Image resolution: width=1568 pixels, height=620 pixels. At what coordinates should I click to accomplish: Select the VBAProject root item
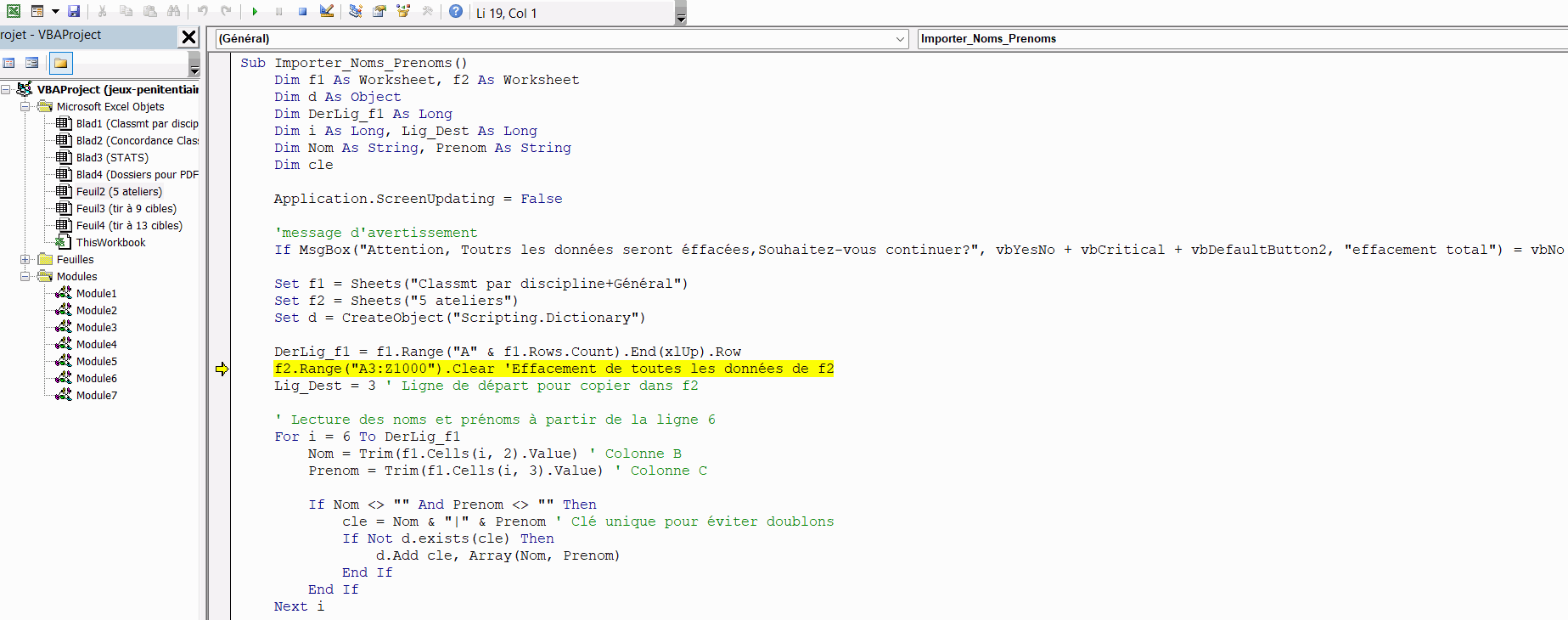(x=118, y=89)
